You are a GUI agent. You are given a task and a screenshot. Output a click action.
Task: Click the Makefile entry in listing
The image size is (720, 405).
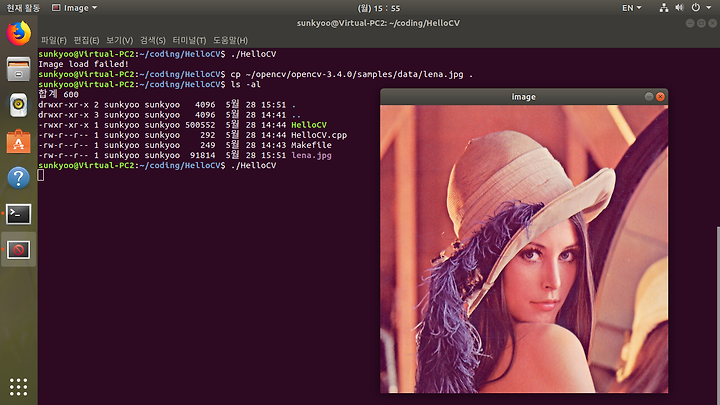pyautogui.click(x=311, y=145)
